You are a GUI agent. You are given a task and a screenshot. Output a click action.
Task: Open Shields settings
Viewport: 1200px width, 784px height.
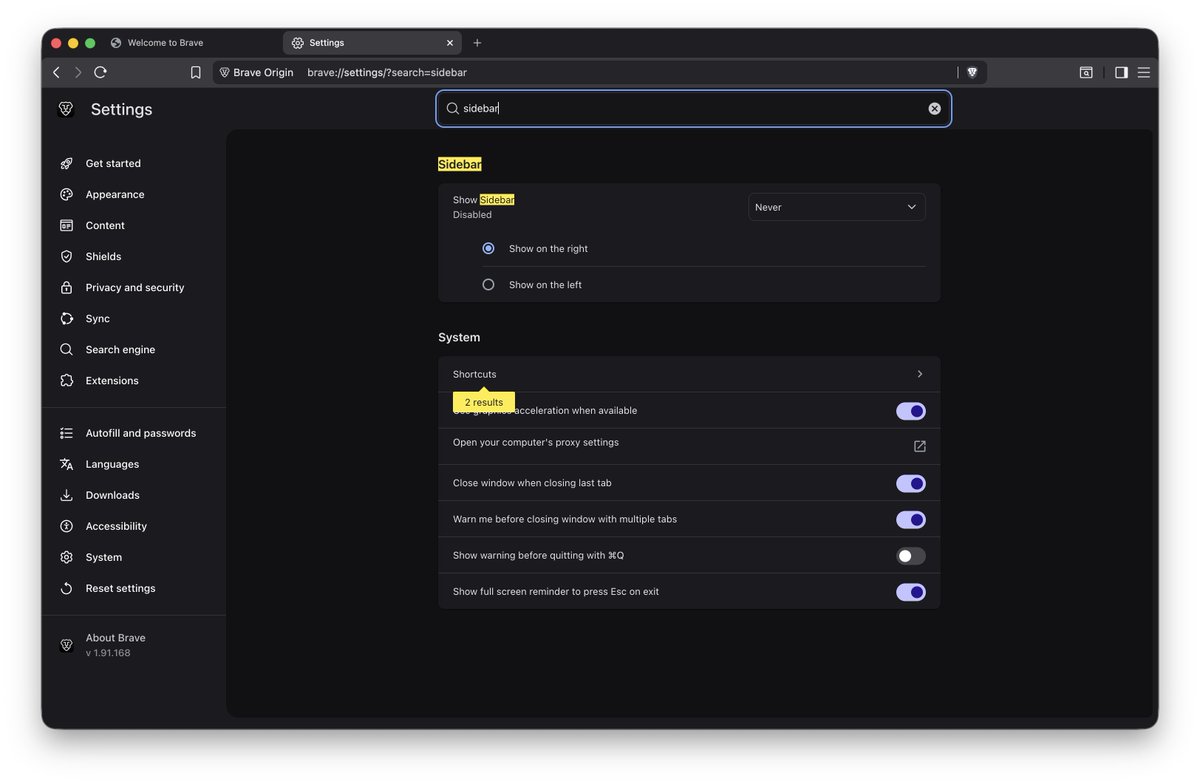(x=103, y=256)
